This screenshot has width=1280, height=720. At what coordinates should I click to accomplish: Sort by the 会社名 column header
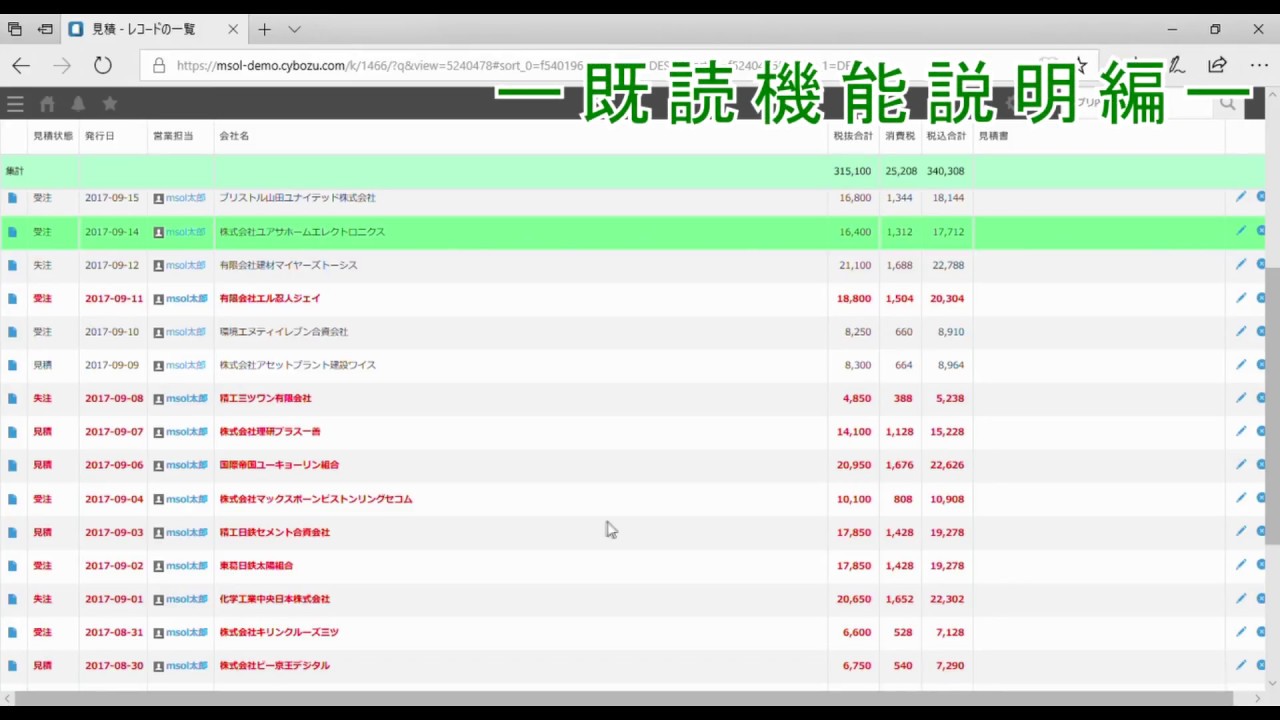point(234,136)
